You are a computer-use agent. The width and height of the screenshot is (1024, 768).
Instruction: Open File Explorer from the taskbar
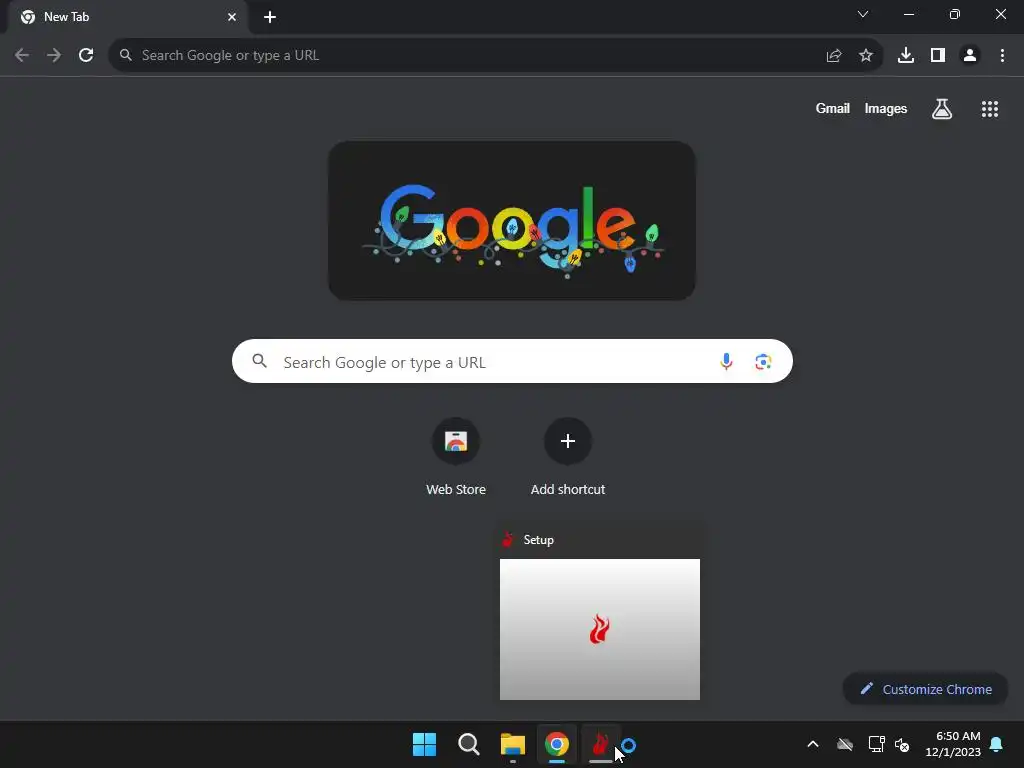513,744
